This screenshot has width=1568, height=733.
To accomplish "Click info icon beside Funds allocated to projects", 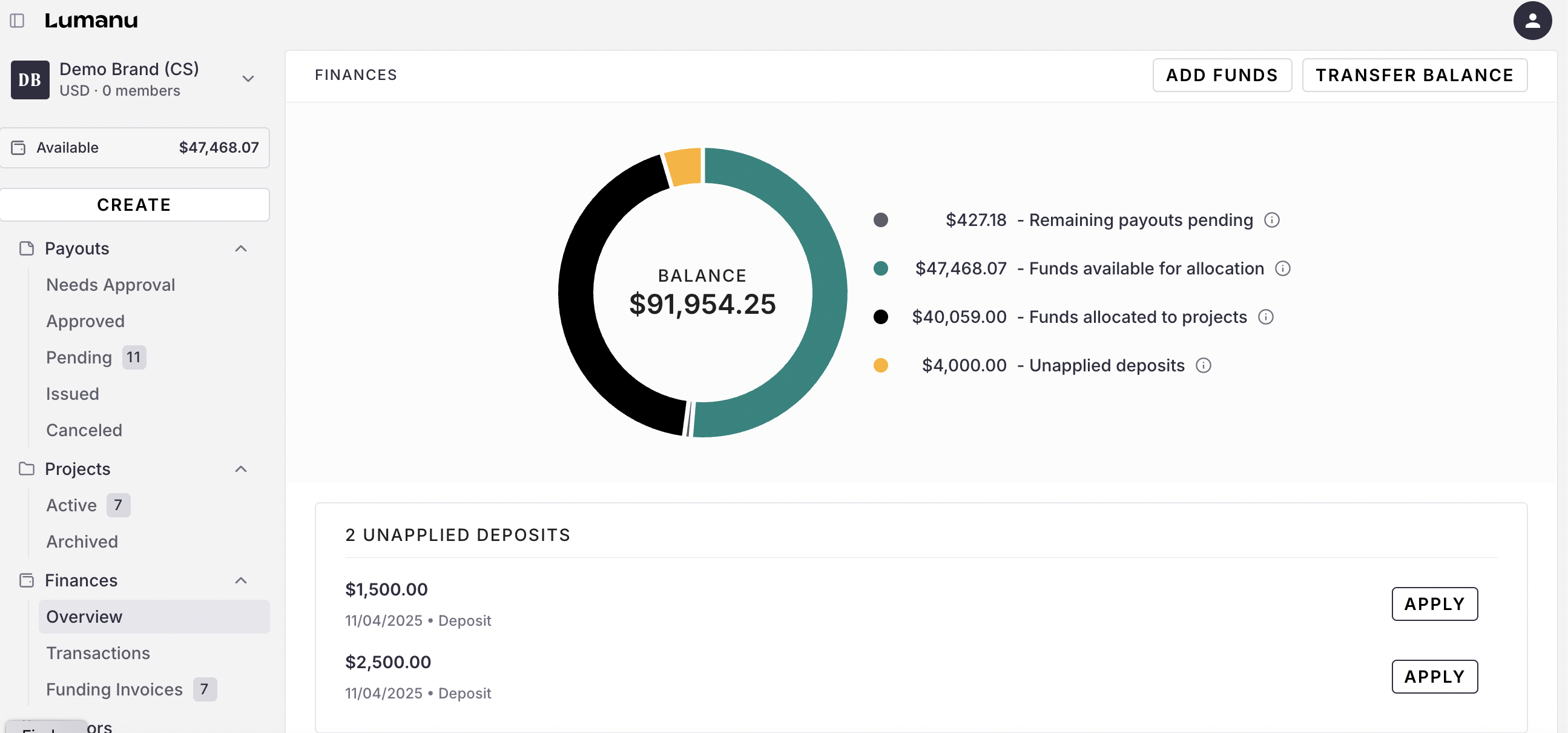I will pos(1265,317).
